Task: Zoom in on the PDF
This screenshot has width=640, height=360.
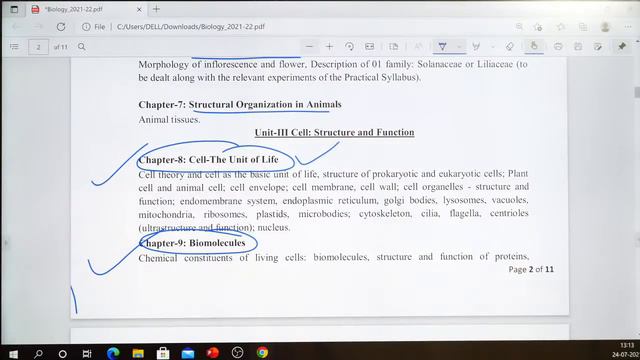Action: click(329, 47)
